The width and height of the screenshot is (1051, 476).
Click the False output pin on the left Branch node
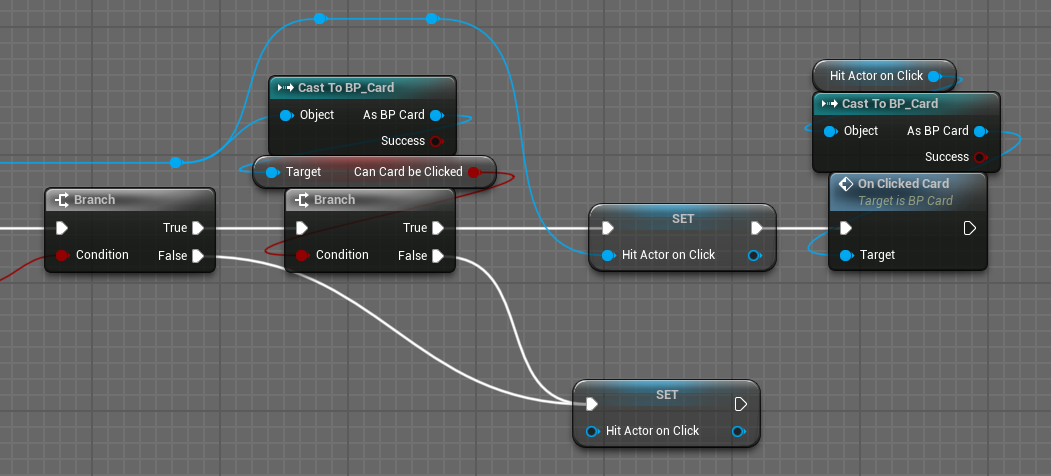point(198,256)
